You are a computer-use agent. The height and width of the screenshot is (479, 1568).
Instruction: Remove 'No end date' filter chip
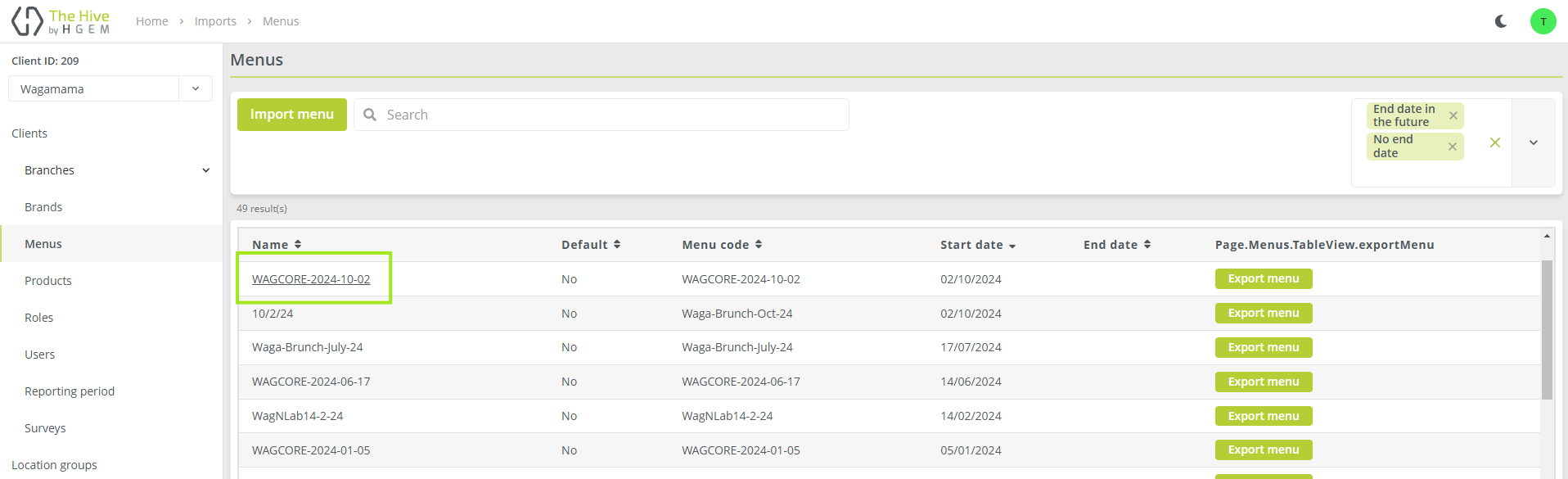pos(1453,147)
